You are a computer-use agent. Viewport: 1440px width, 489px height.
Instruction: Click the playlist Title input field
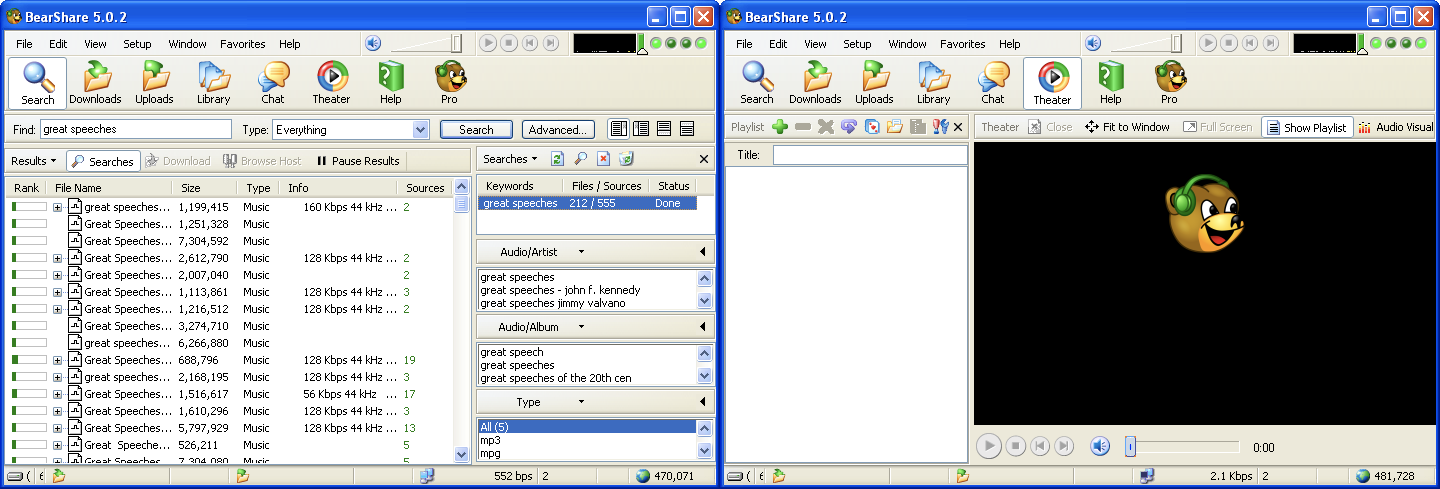[870, 155]
